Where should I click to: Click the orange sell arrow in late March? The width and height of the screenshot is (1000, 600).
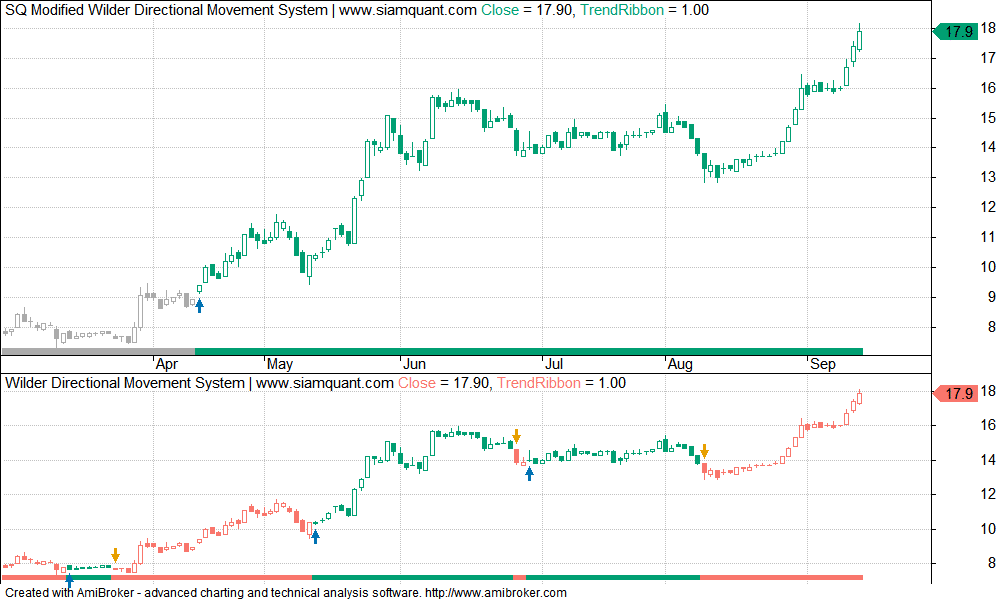[x=115, y=555]
